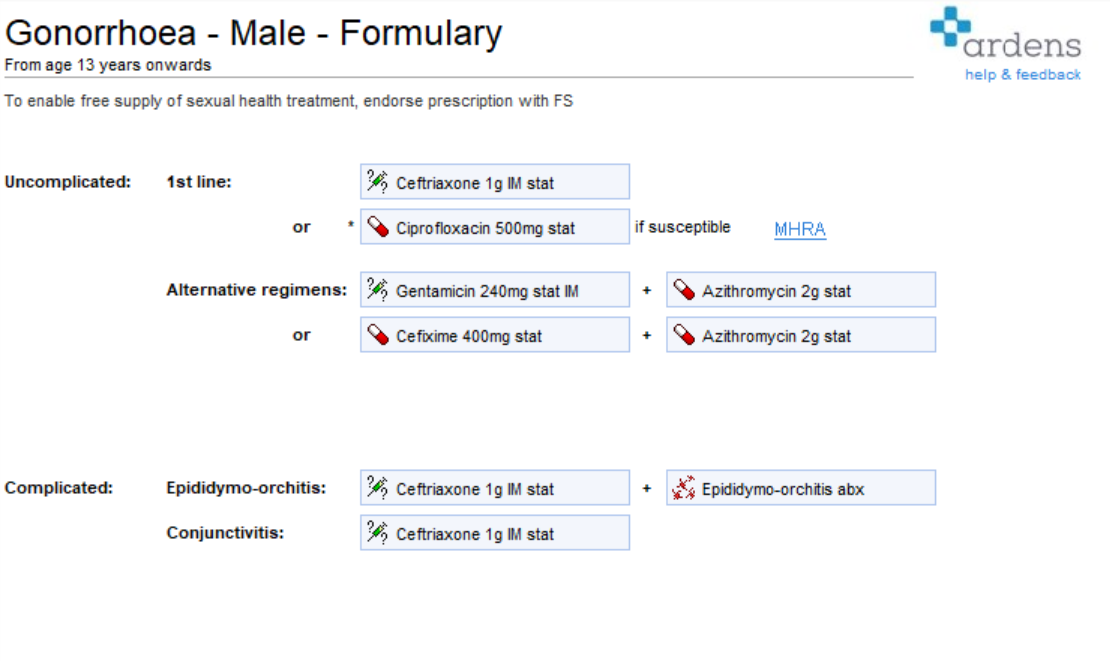Click the capsule icon beside Ciprofloxacin 500mg stat
The image size is (1110, 661).
pyautogui.click(x=377, y=227)
